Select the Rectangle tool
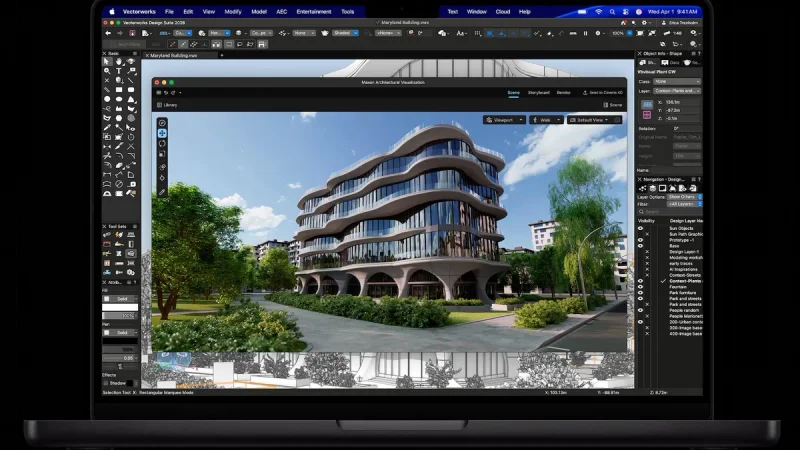This screenshot has height=450, width=800. [x=119, y=90]
